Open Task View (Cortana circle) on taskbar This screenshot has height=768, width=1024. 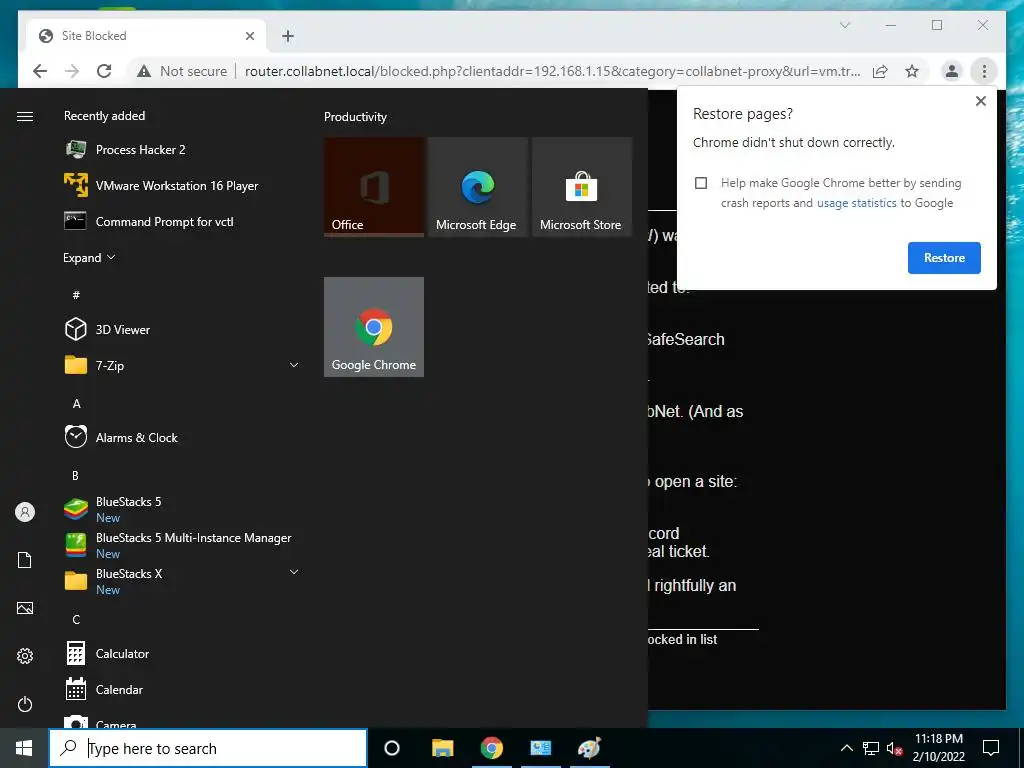[x=392, y=748]
